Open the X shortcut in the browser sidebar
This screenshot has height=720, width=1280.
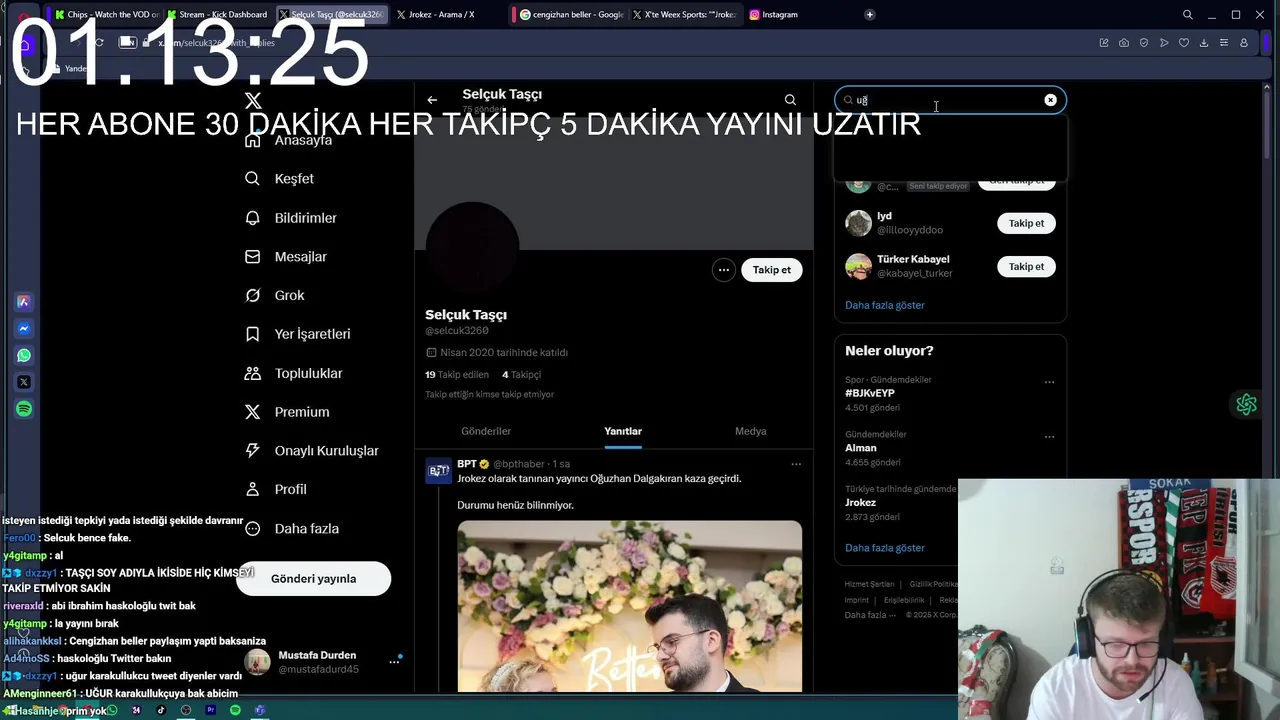(x=24, y=382)
